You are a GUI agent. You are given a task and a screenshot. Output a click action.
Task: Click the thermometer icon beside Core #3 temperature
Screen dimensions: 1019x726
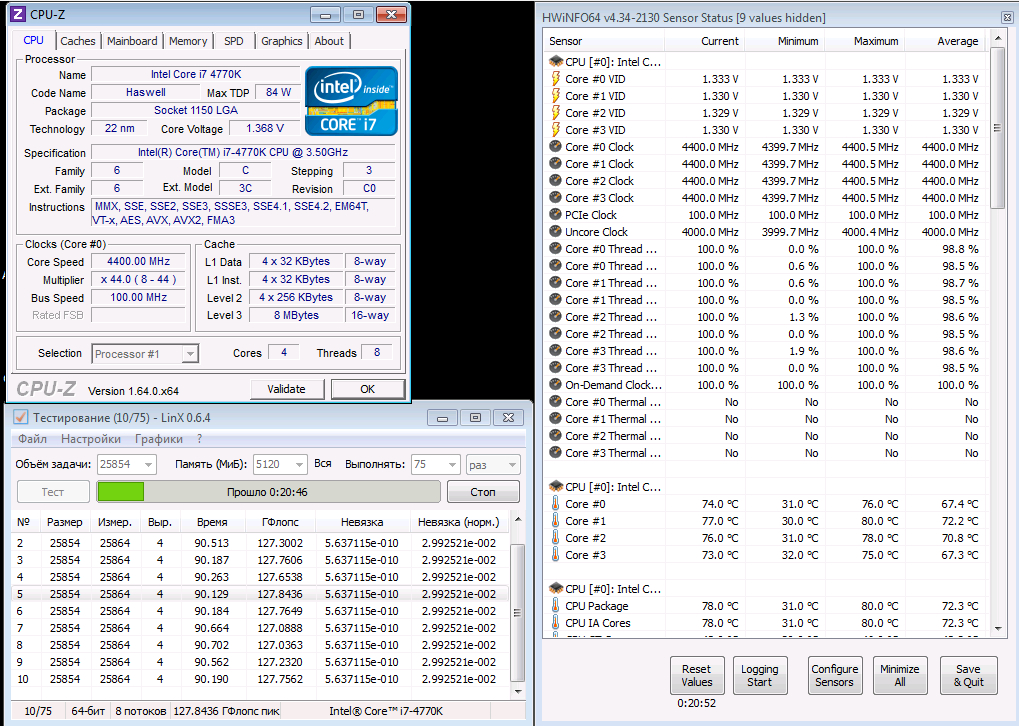(556, 554)
